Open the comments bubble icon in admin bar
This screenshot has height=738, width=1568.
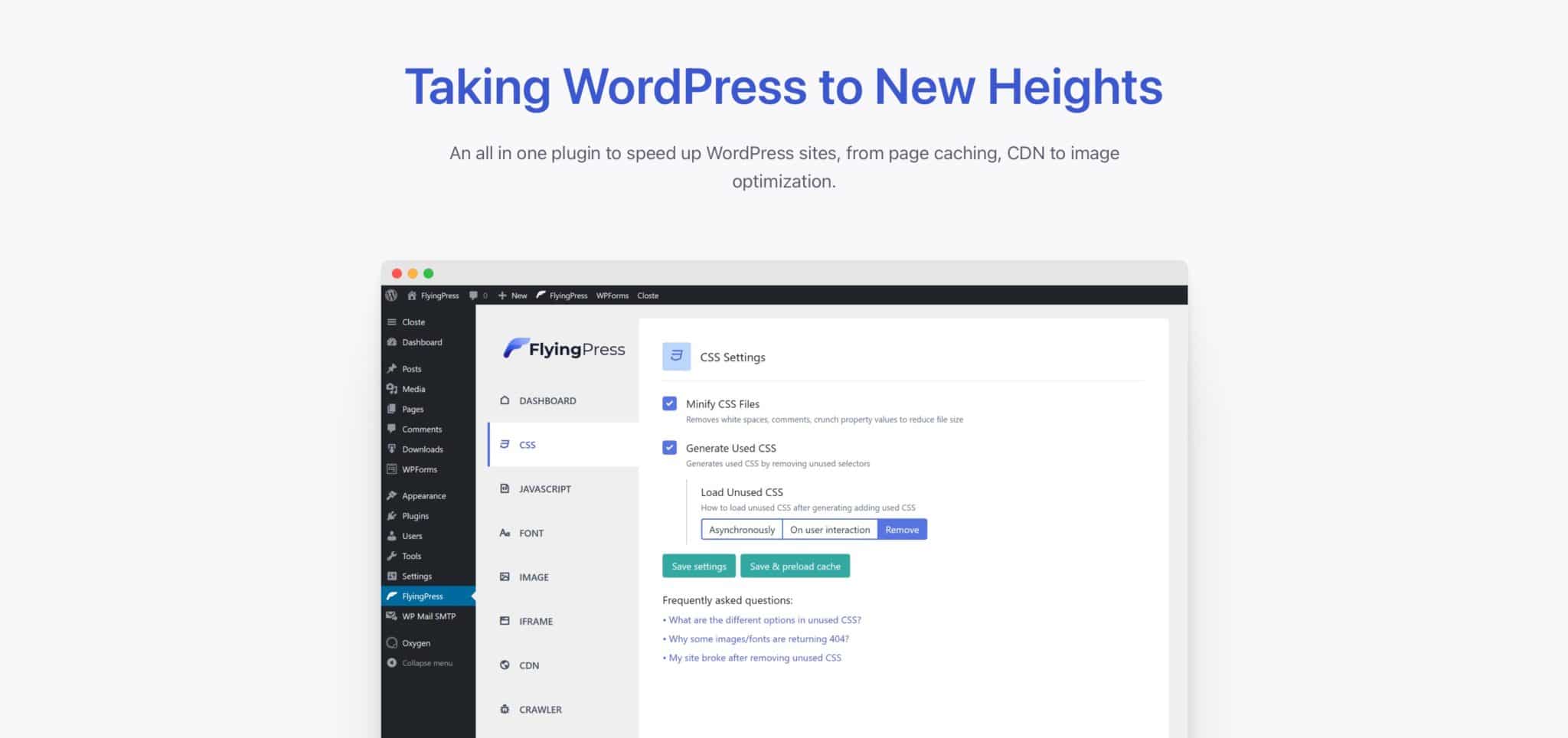[x=474, y=296]
